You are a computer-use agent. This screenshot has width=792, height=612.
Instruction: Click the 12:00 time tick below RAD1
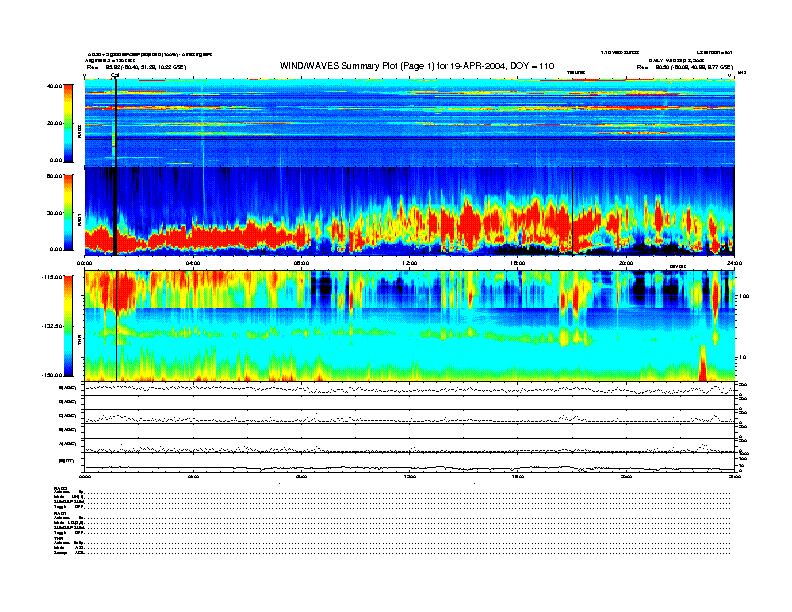[x=409, y=263]
